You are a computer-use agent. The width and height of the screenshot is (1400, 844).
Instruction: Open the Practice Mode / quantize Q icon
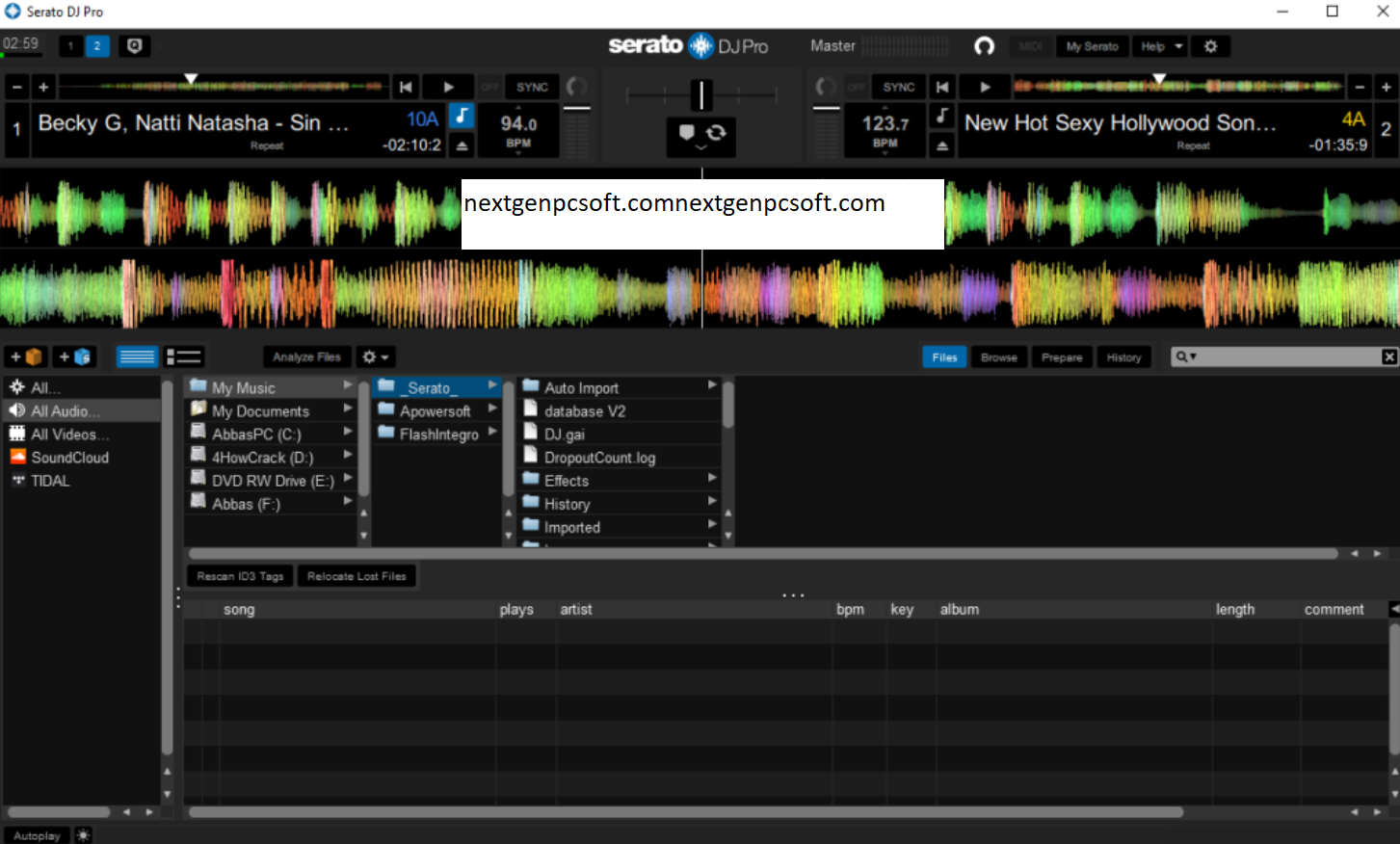tap(134, 45)
